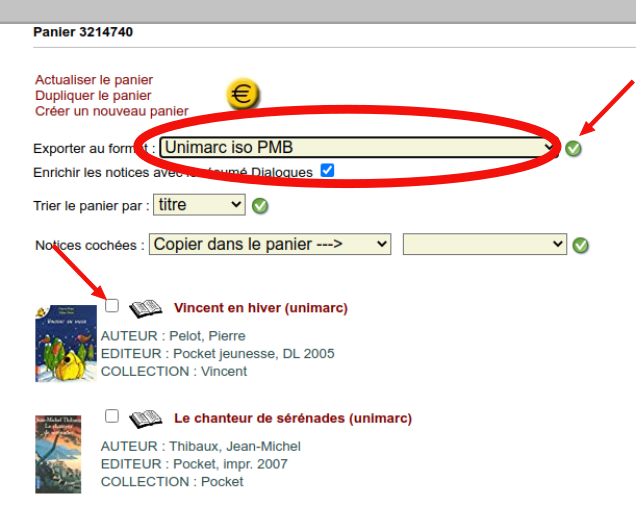Open the Unimarc iso PMB export format dropdown
The width and height of the screenshot is (636, 506).
pyautogui.click(x=357, y=148)
